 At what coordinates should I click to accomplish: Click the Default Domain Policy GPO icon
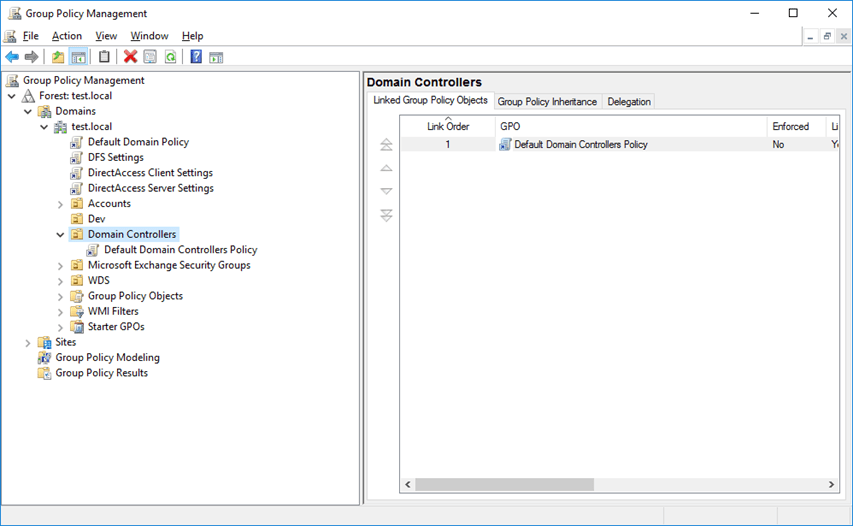(x=77, y=142)
